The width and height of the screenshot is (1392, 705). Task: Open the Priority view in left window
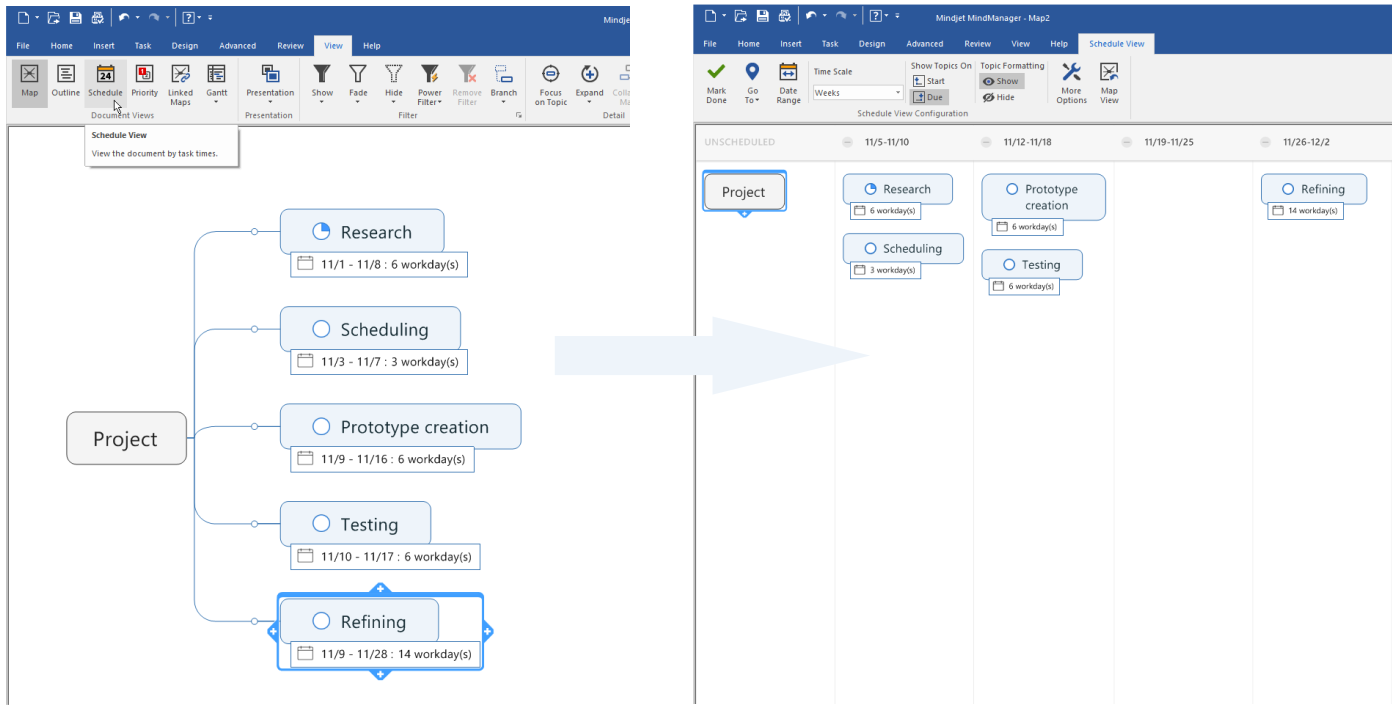point(144,82)
